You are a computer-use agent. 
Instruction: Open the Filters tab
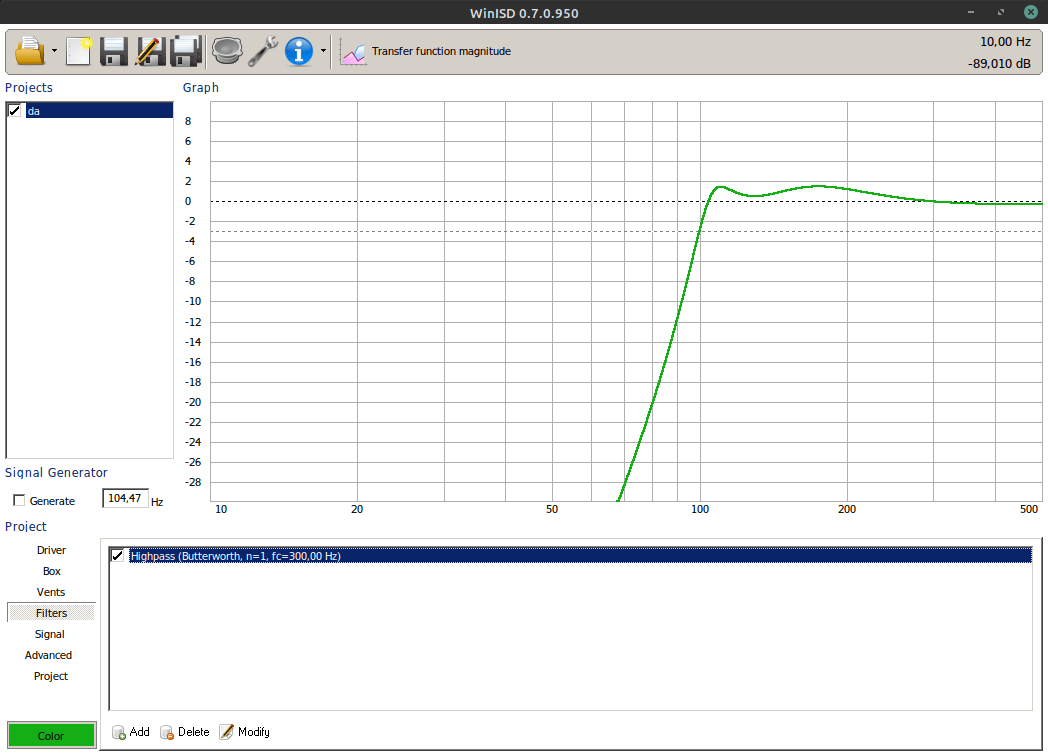(51, 613)
